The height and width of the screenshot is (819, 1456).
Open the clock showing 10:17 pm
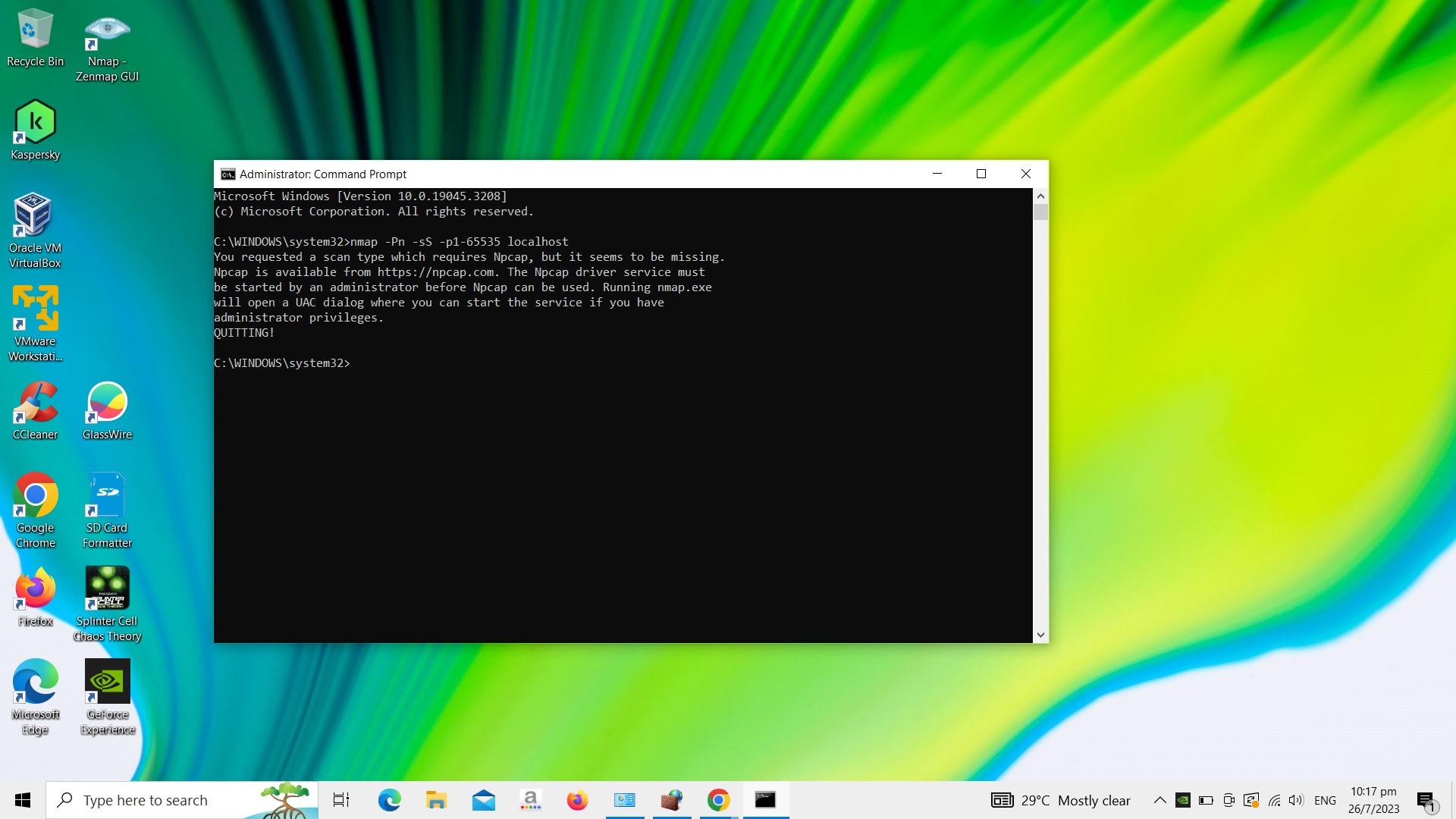coord(1373,800)
